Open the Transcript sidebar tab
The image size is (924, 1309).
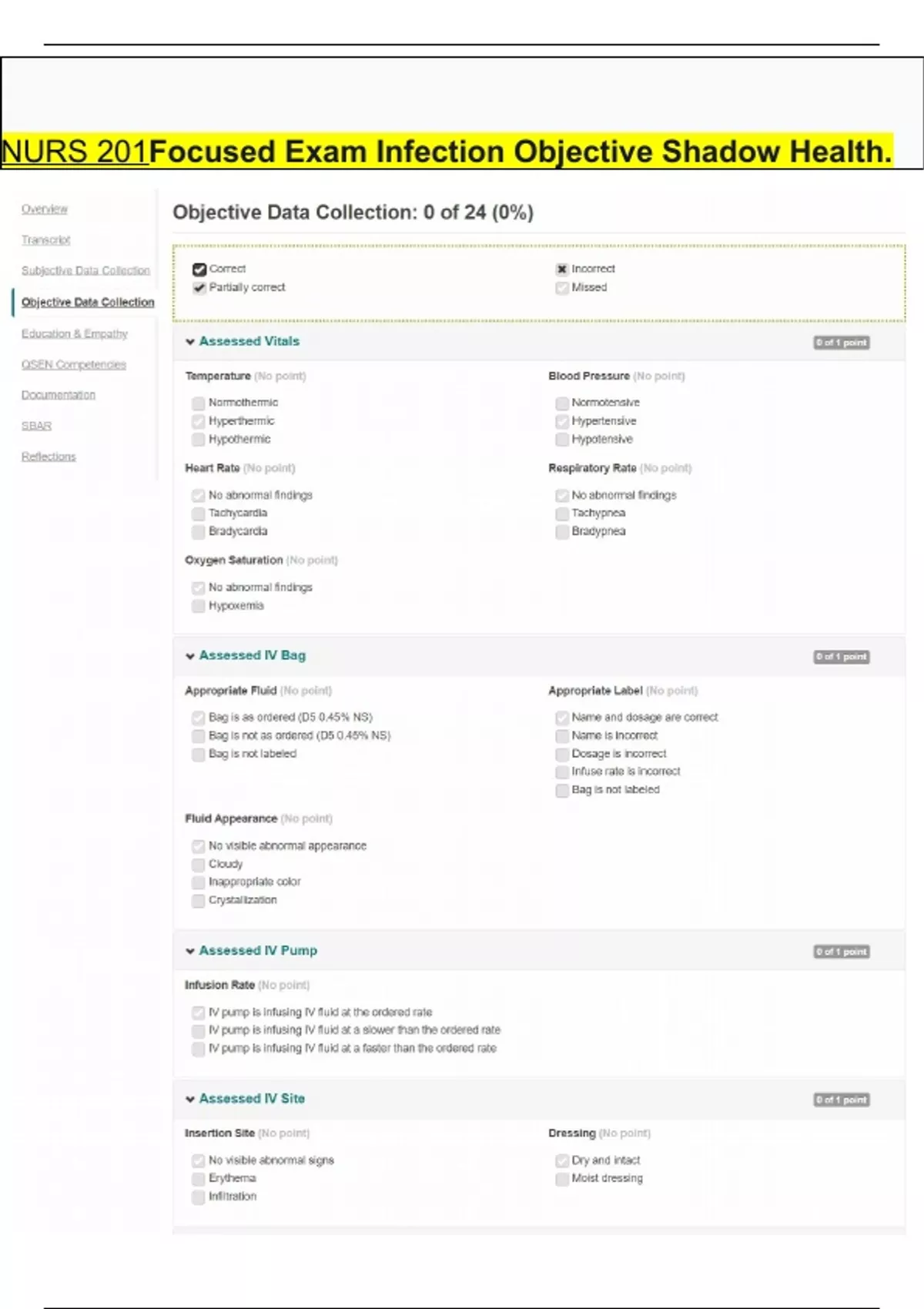pos(45,240)
